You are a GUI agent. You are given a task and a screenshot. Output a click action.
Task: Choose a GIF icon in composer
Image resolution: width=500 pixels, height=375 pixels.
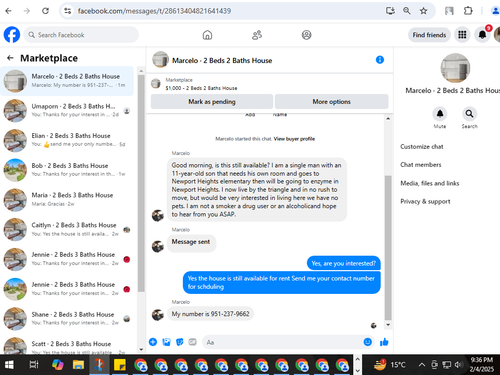point(193,342)
